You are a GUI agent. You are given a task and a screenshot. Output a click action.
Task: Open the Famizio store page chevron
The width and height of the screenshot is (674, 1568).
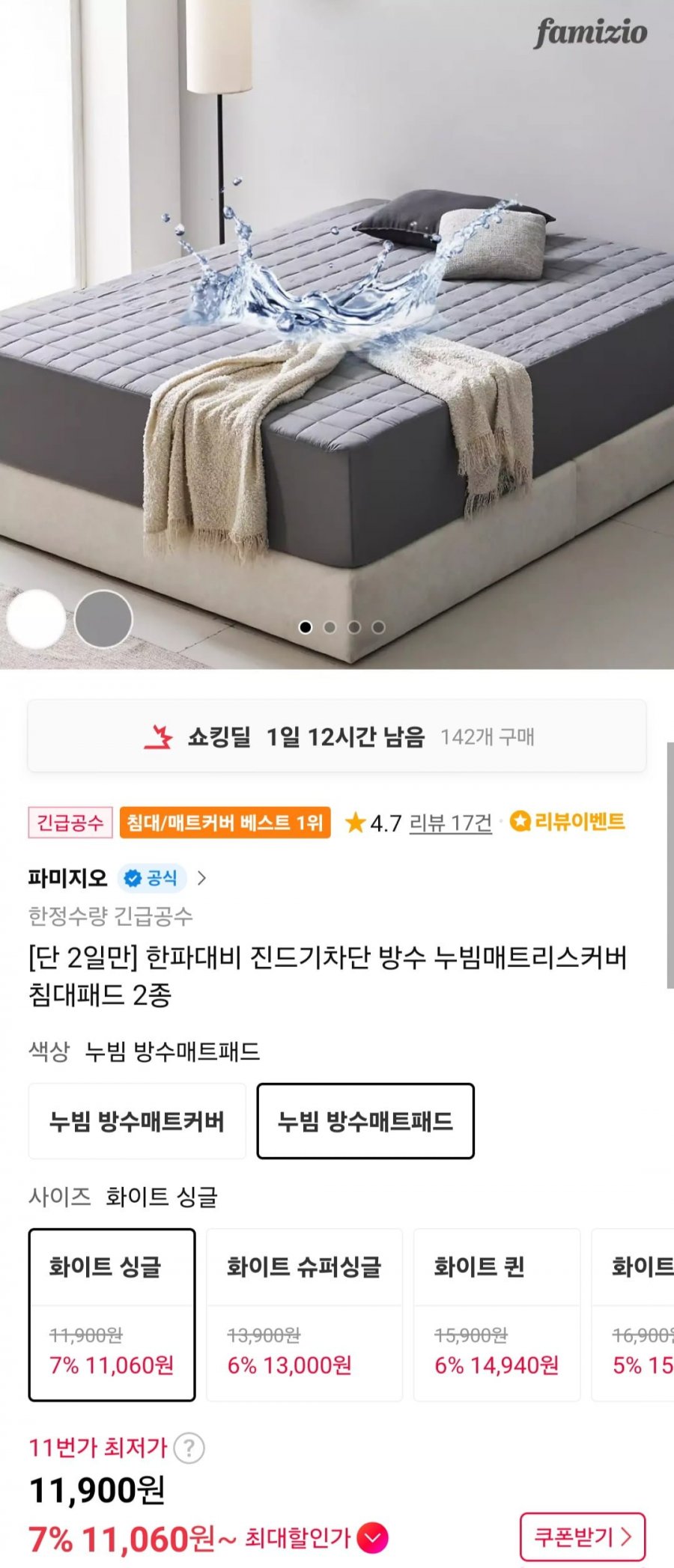(x=201, y=878)
